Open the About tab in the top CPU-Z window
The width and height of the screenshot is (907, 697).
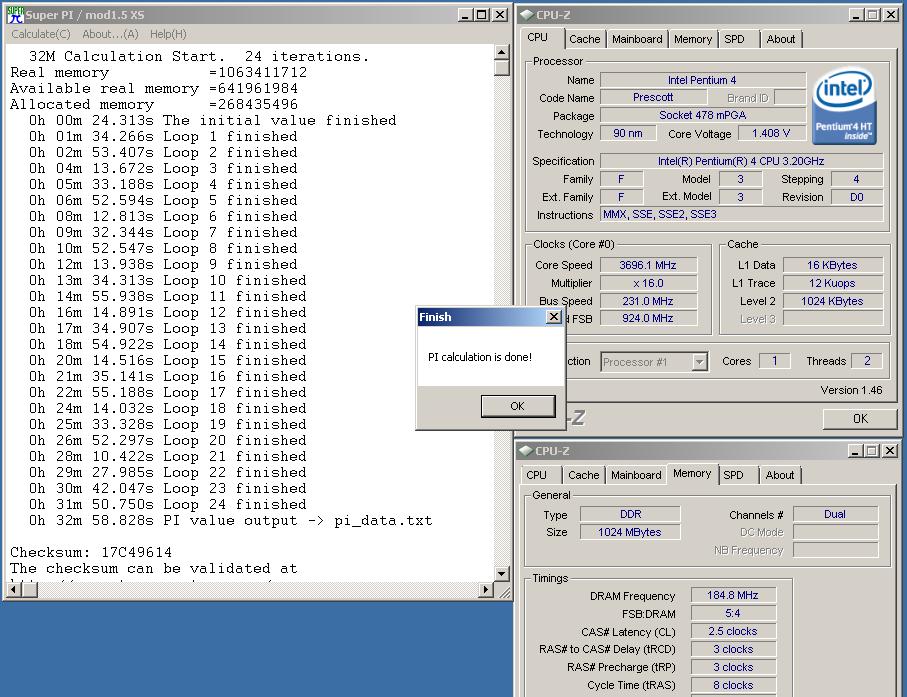click(x=781, y=39)
